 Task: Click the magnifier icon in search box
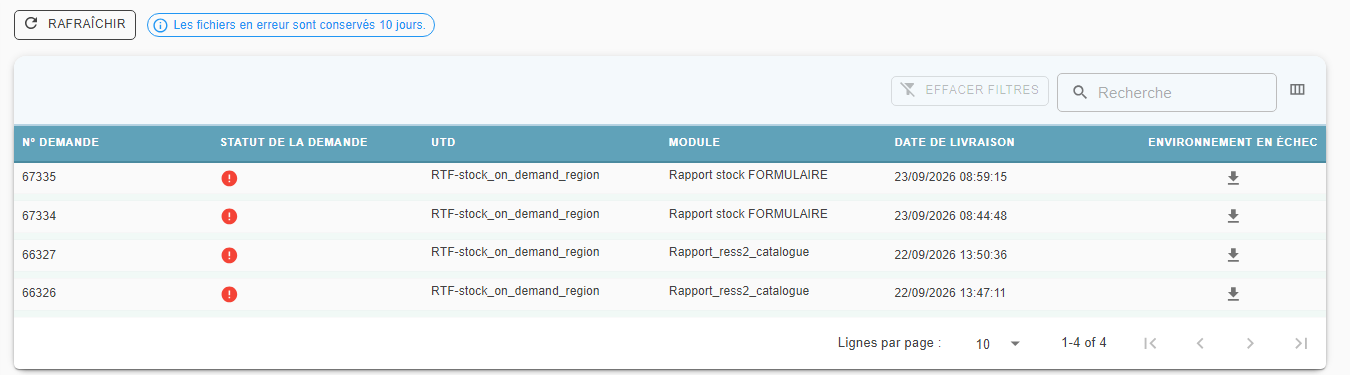click(x=1079, y=93)
